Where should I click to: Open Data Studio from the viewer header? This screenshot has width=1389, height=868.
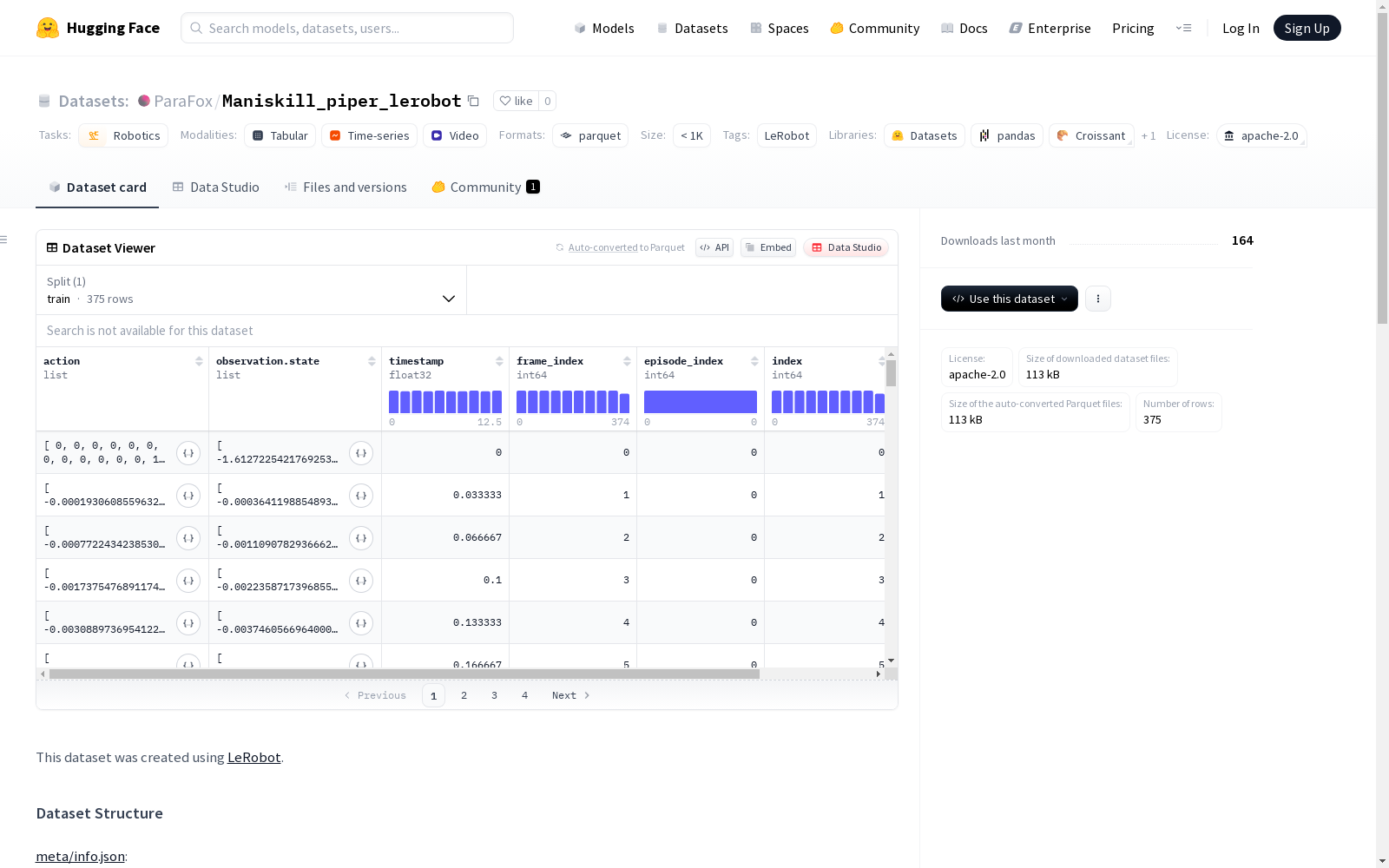[x=846, y=247]
